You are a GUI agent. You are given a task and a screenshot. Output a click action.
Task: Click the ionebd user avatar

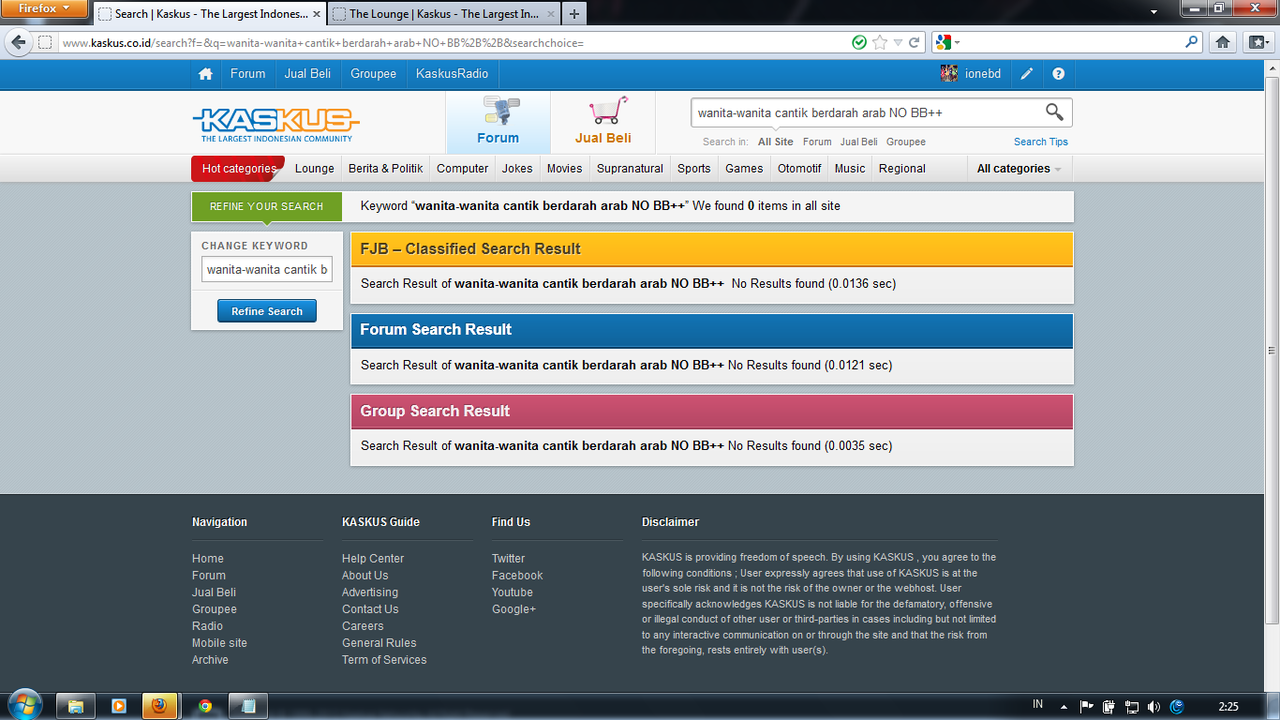click(x=949, y=73)
